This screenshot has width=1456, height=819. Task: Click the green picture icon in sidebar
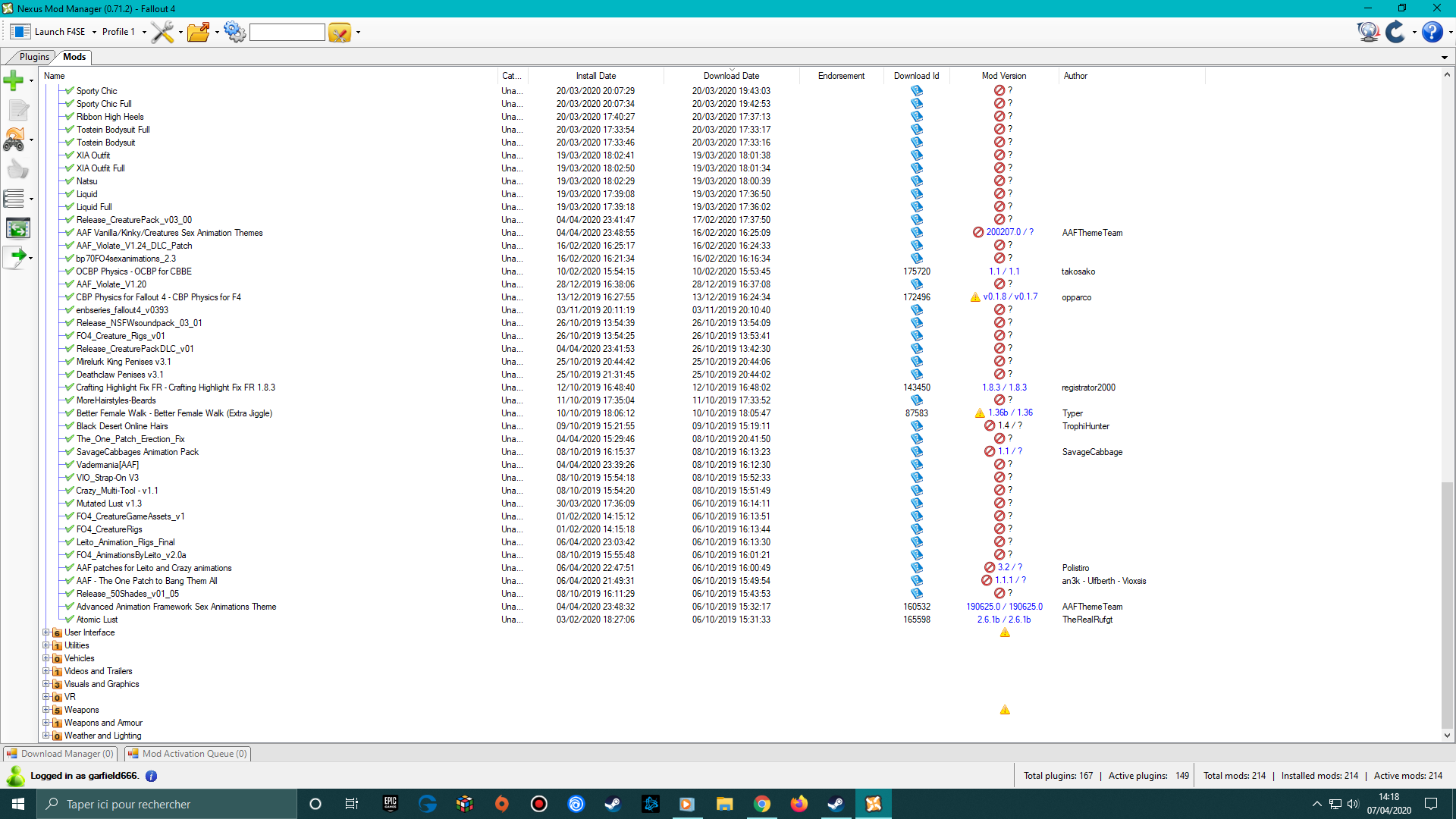(x=18, y=228)
